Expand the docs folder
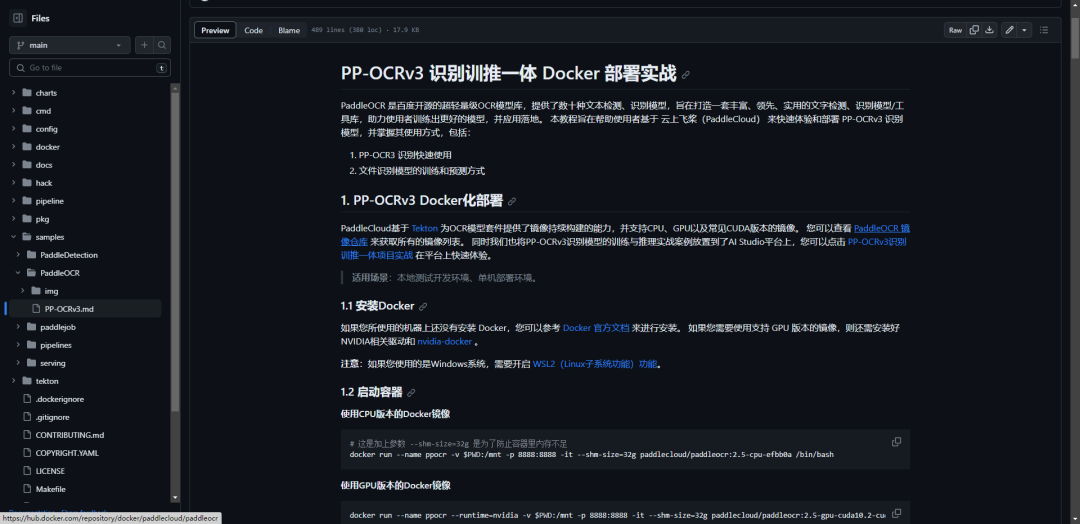 click(13, 165)
